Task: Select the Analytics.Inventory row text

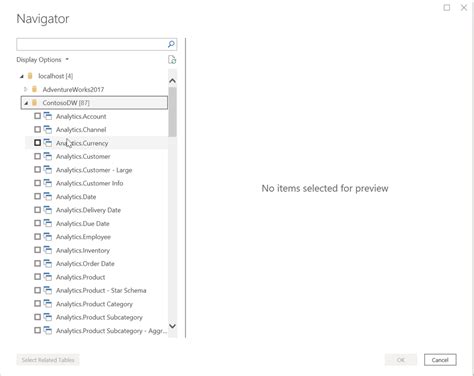Action: (x=83, y=250)
